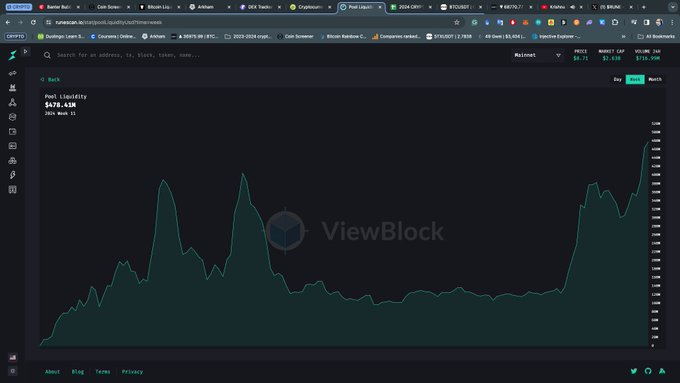Open the tab search dropdown arrow
Image resolution: width=680 pixels, height=383 pixels.
pos(673,7)
